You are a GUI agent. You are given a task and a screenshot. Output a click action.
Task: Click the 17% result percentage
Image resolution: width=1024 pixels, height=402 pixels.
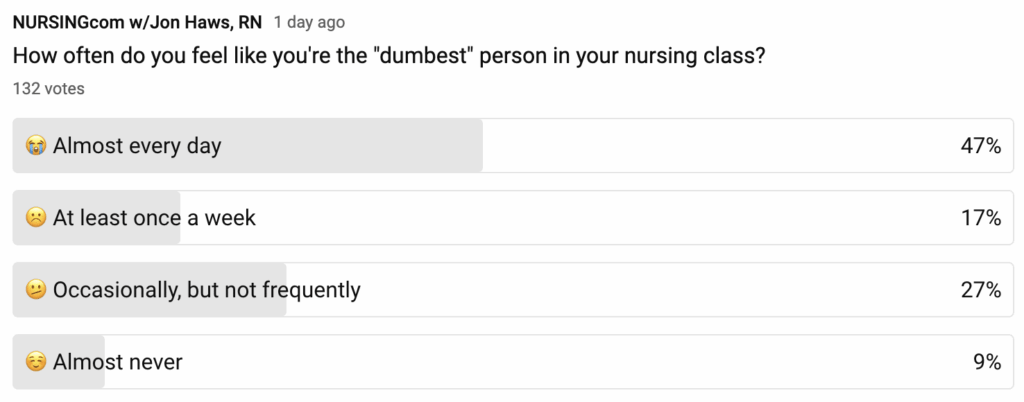click(980, 218)
